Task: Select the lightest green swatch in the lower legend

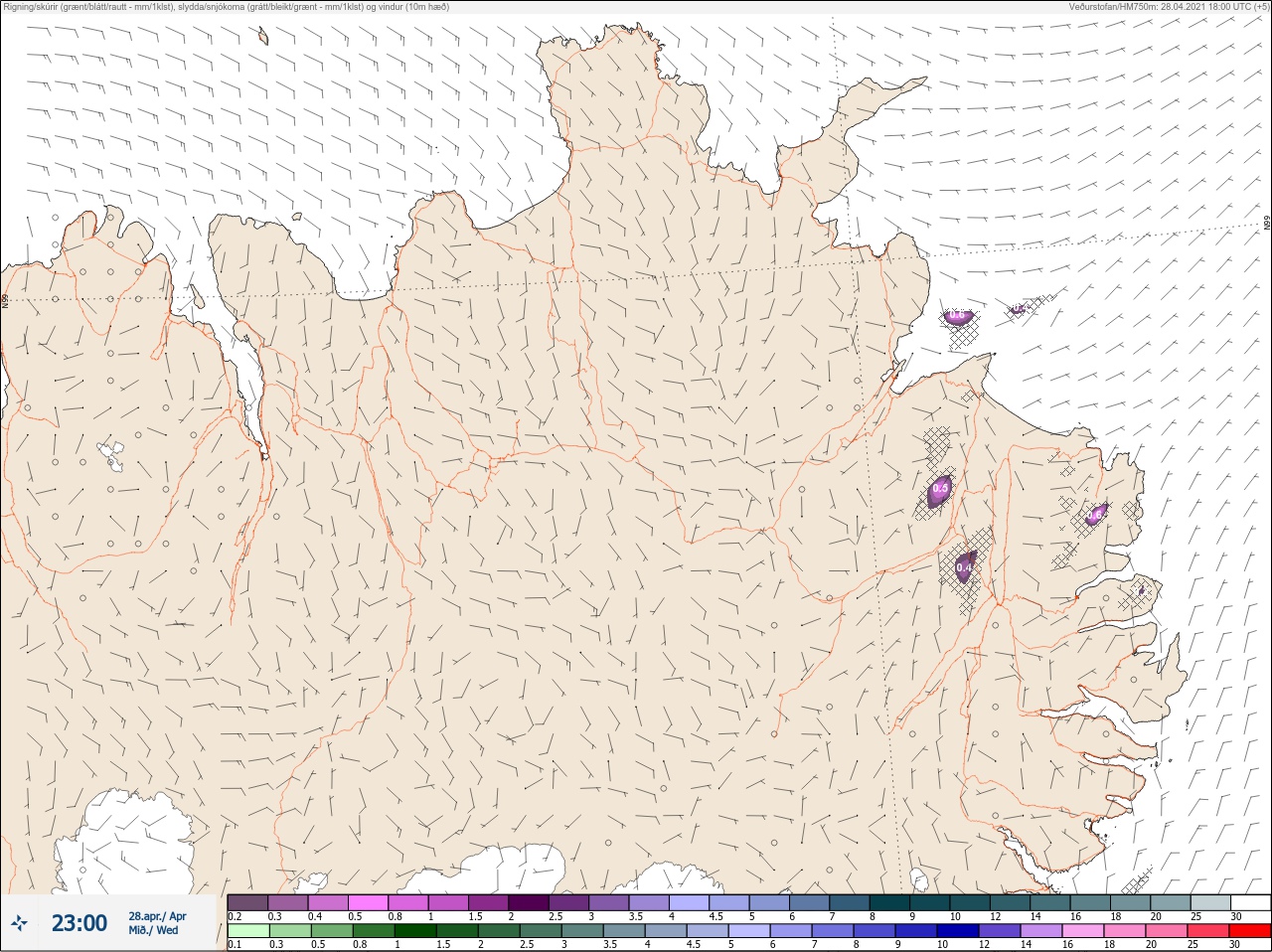Action: pos(248,931)
